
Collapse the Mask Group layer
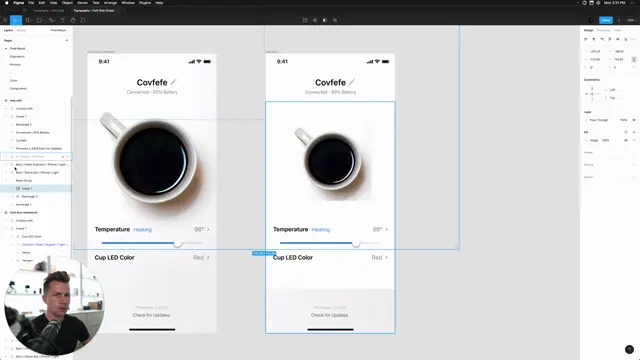click(x=6, y=180)
